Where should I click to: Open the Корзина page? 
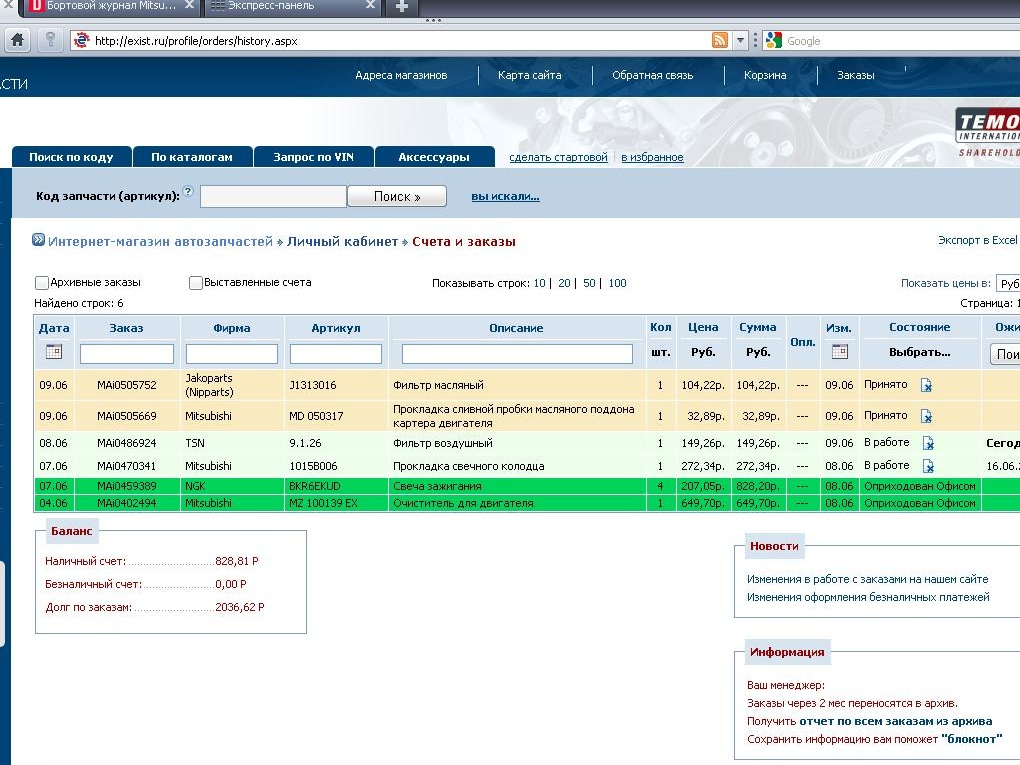[765, 75]
